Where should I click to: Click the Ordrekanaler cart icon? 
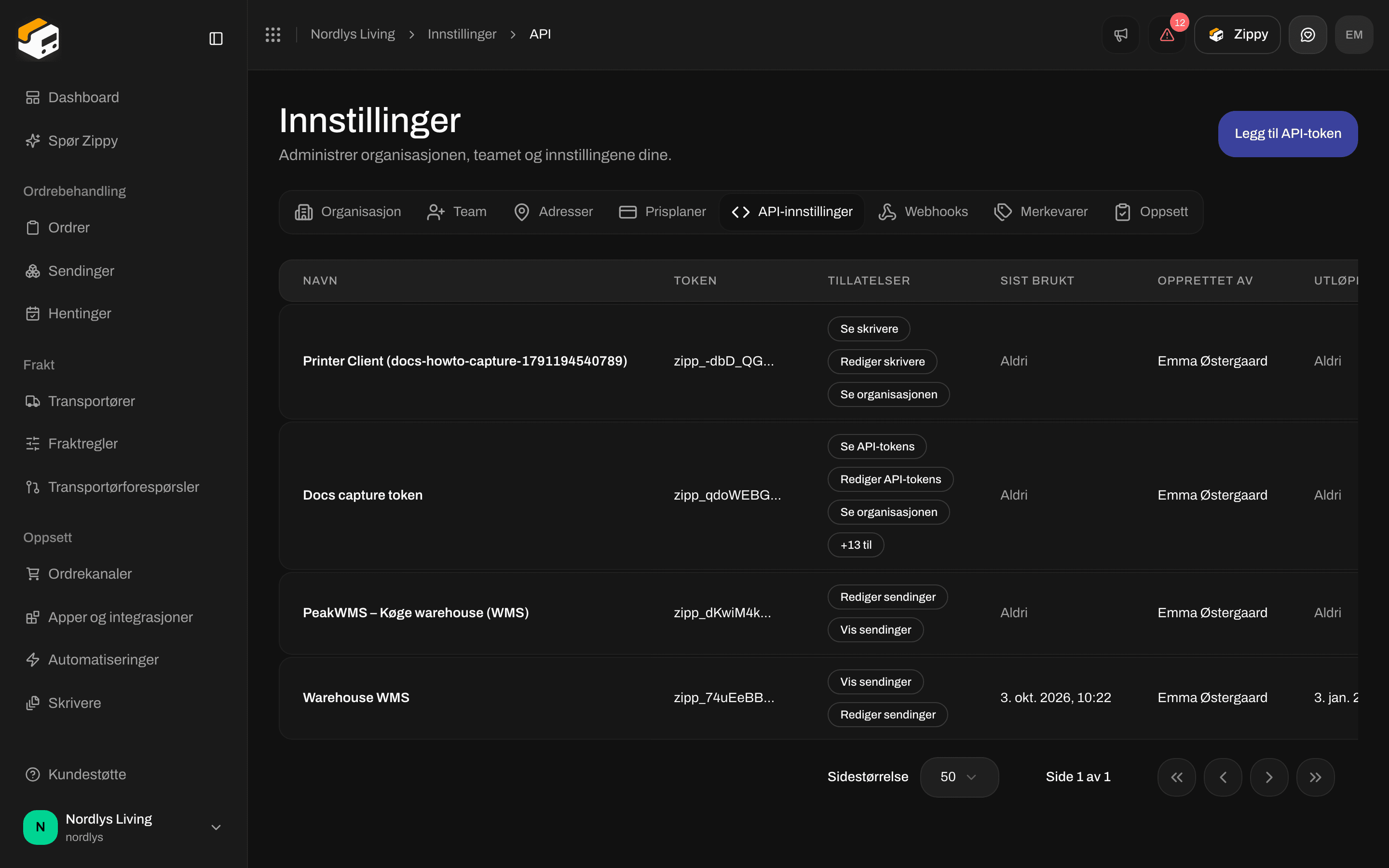(x=33, y=574)
